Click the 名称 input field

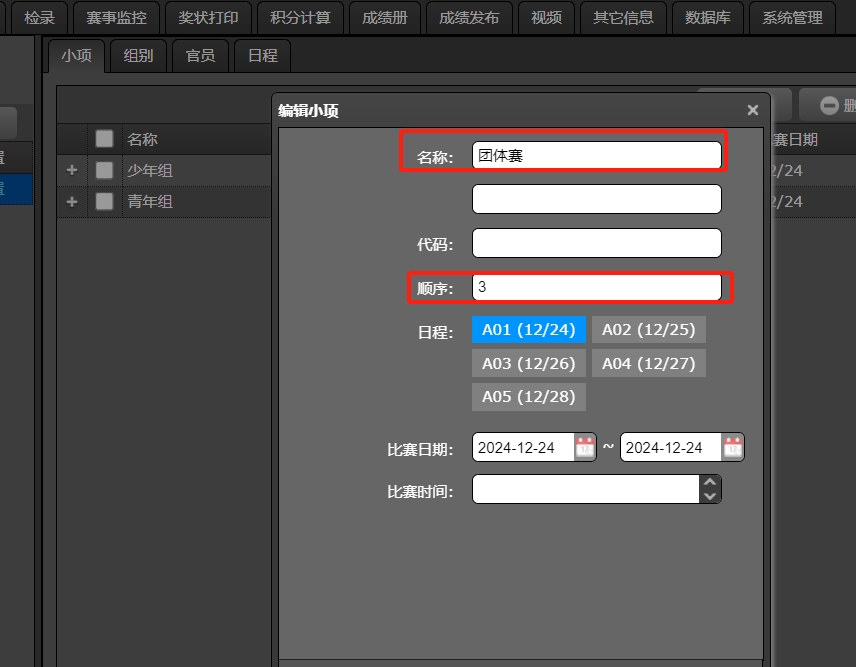coord(596,155)
